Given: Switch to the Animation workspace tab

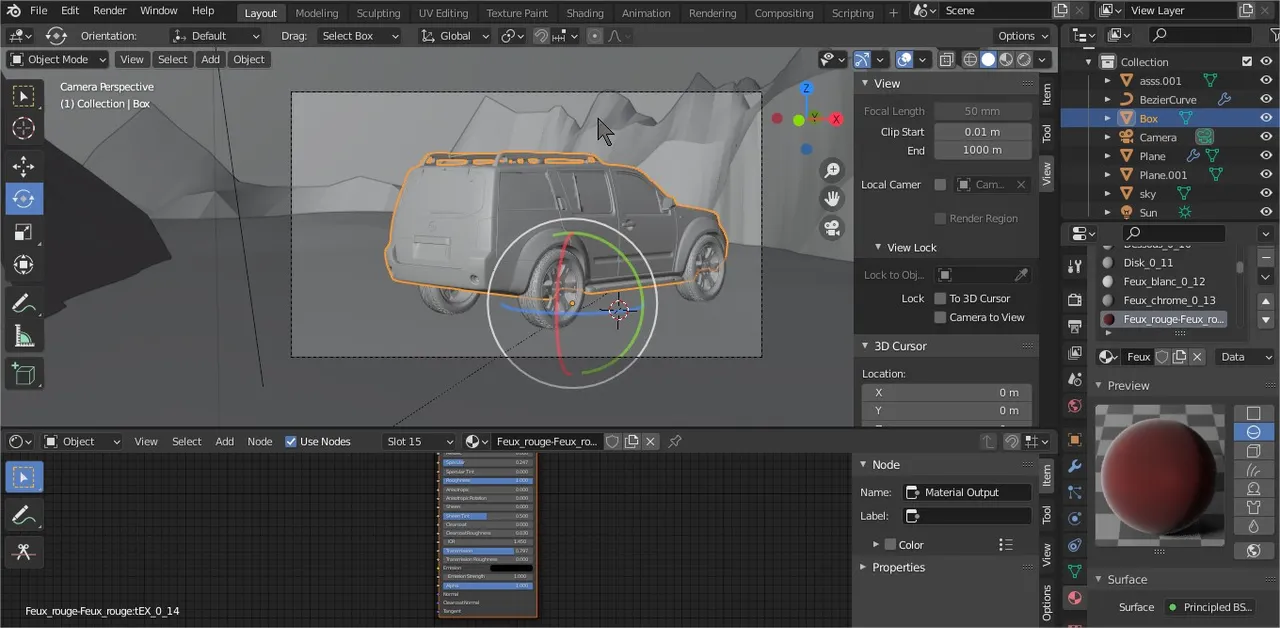Looking at the screenshot, I should 646,13.
